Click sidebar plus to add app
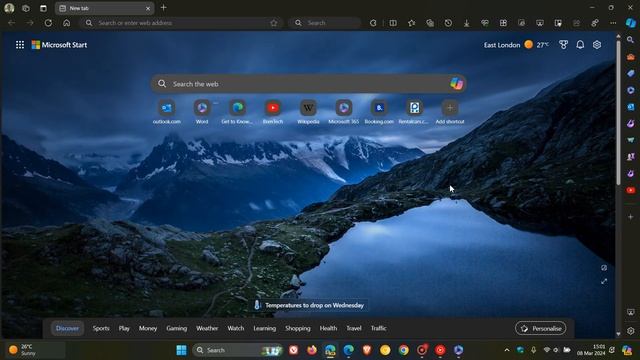 pyautogui.click(x=631, y=217)
